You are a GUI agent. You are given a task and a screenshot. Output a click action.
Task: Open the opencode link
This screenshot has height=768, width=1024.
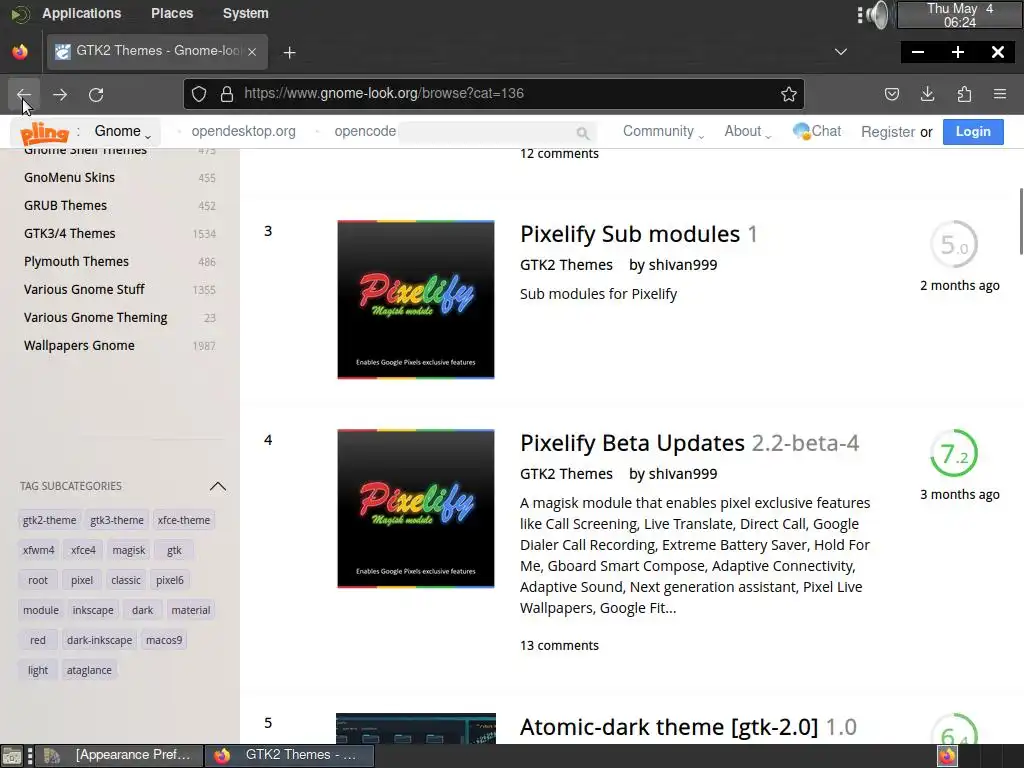[x=365, y=131]
